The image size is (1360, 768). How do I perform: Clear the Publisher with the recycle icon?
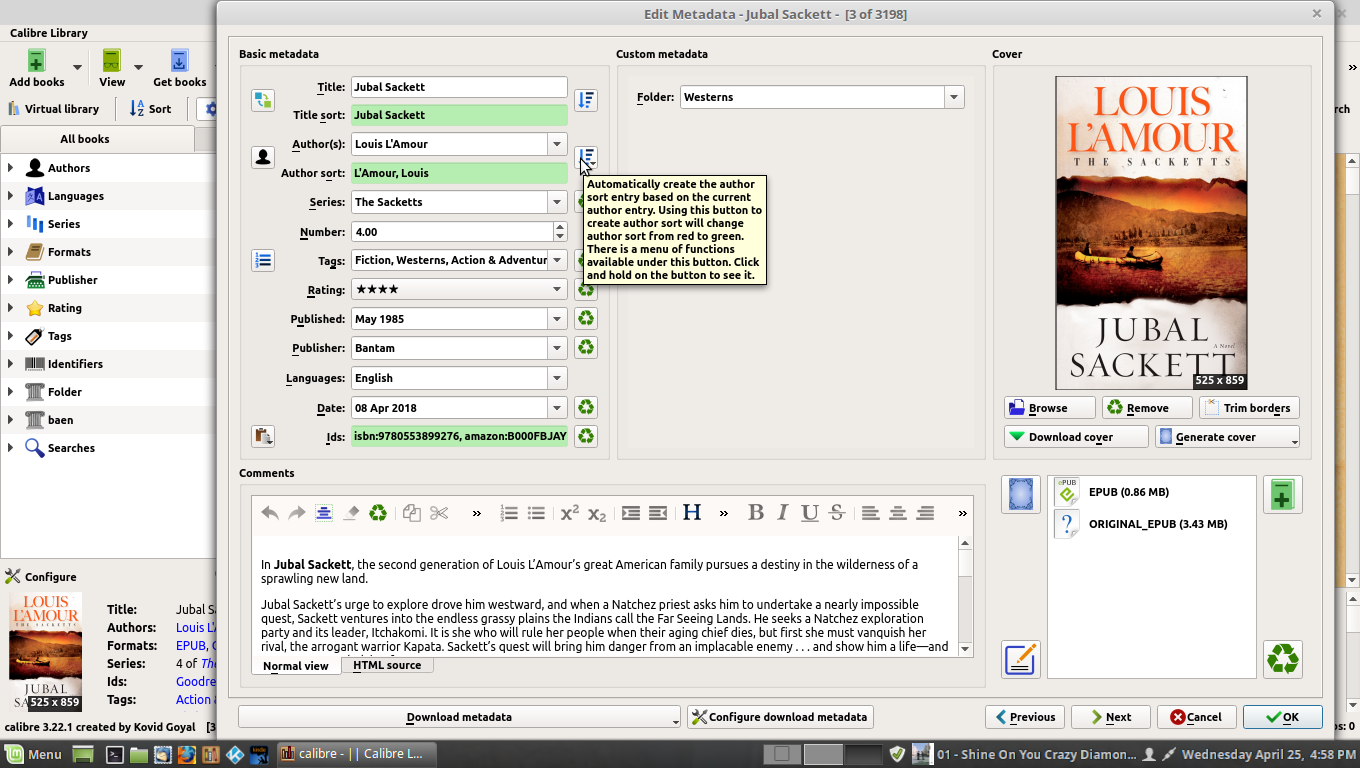(x=586, y=348)
